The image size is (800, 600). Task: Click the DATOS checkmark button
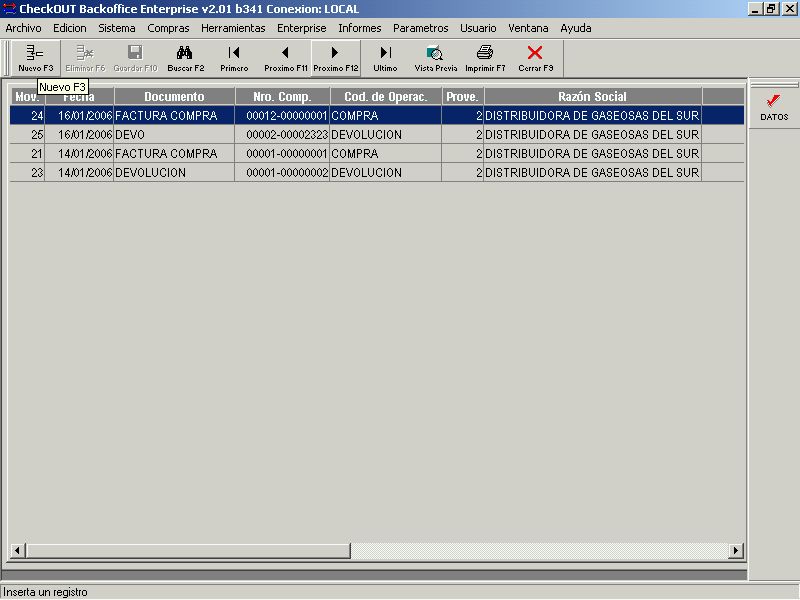(x=774, y=107)
